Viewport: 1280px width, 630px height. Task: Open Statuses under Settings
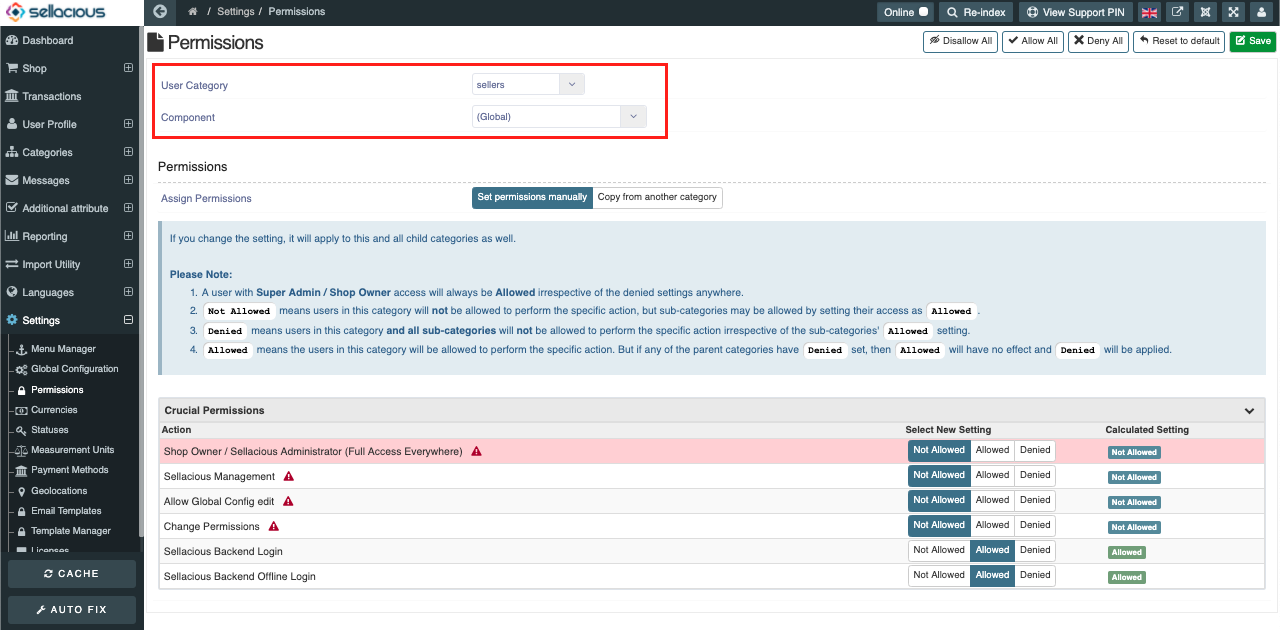49,430
